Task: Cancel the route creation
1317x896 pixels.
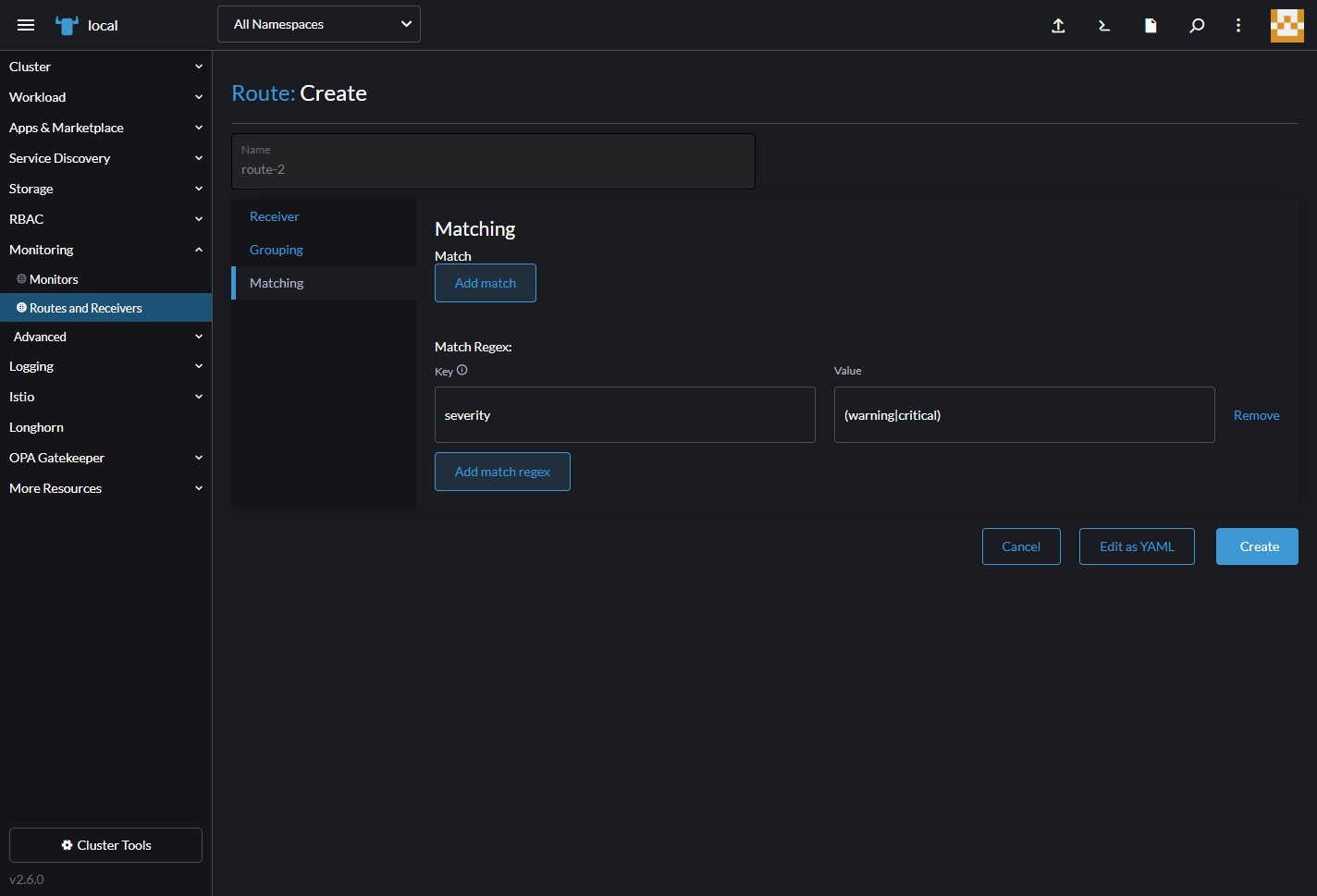Action: 1021,546
